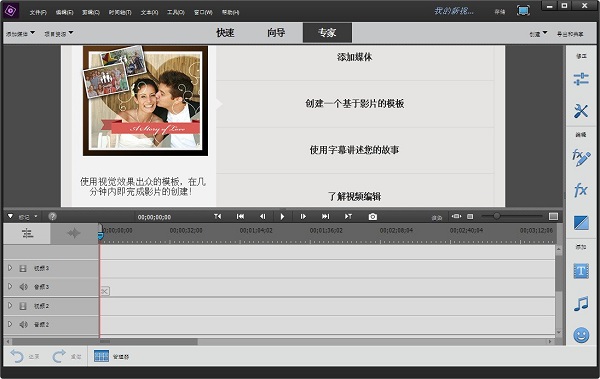This screenshot has width=600, height=379.
Task: Open the Tools wrench-scissors icon
Action: point(581,111)
